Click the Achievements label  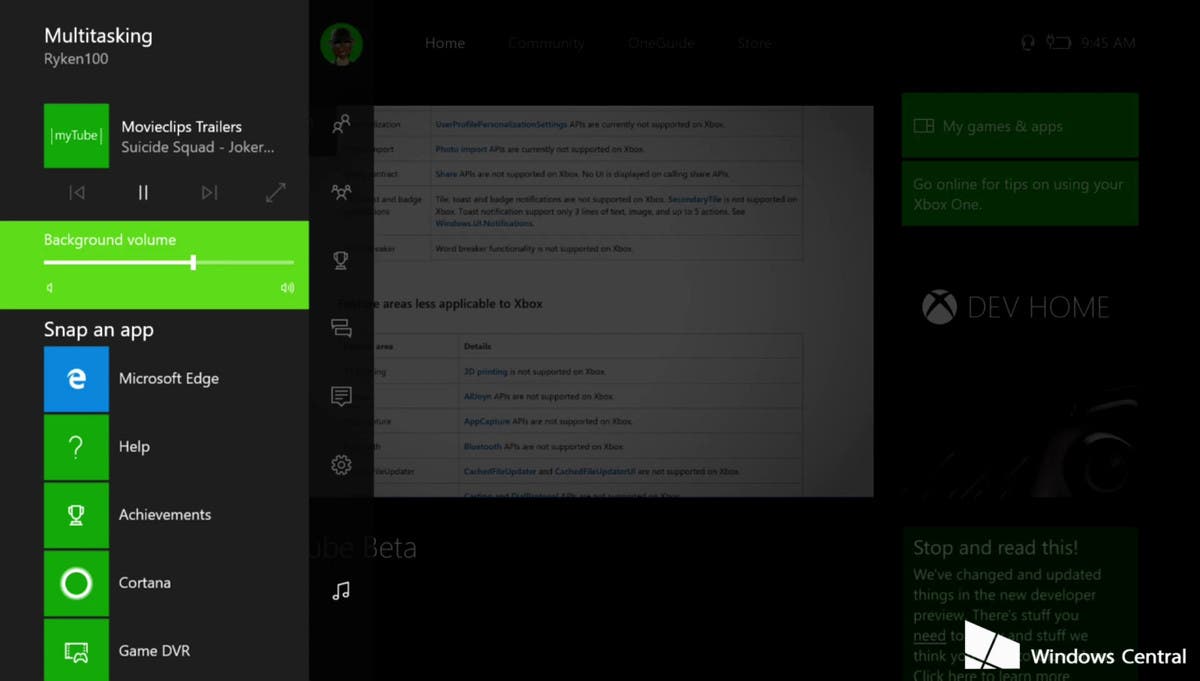(165, 515)
